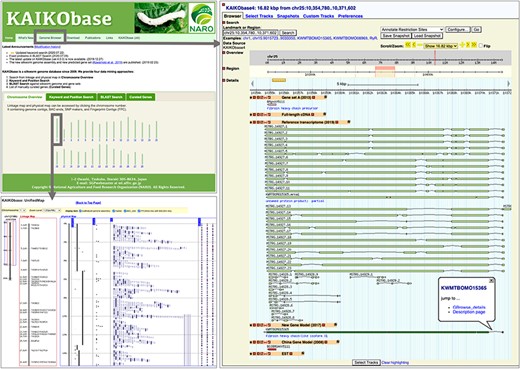Open the Annotate Restriction Sites dropdown

coord(412,29)
